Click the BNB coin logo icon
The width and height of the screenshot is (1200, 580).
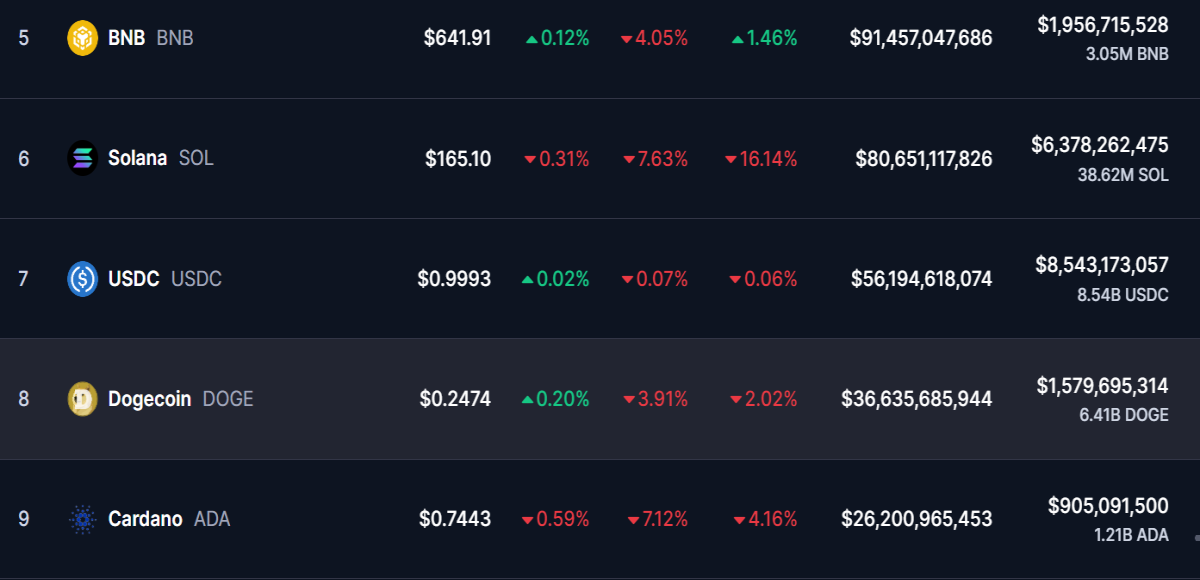(82, 38)
